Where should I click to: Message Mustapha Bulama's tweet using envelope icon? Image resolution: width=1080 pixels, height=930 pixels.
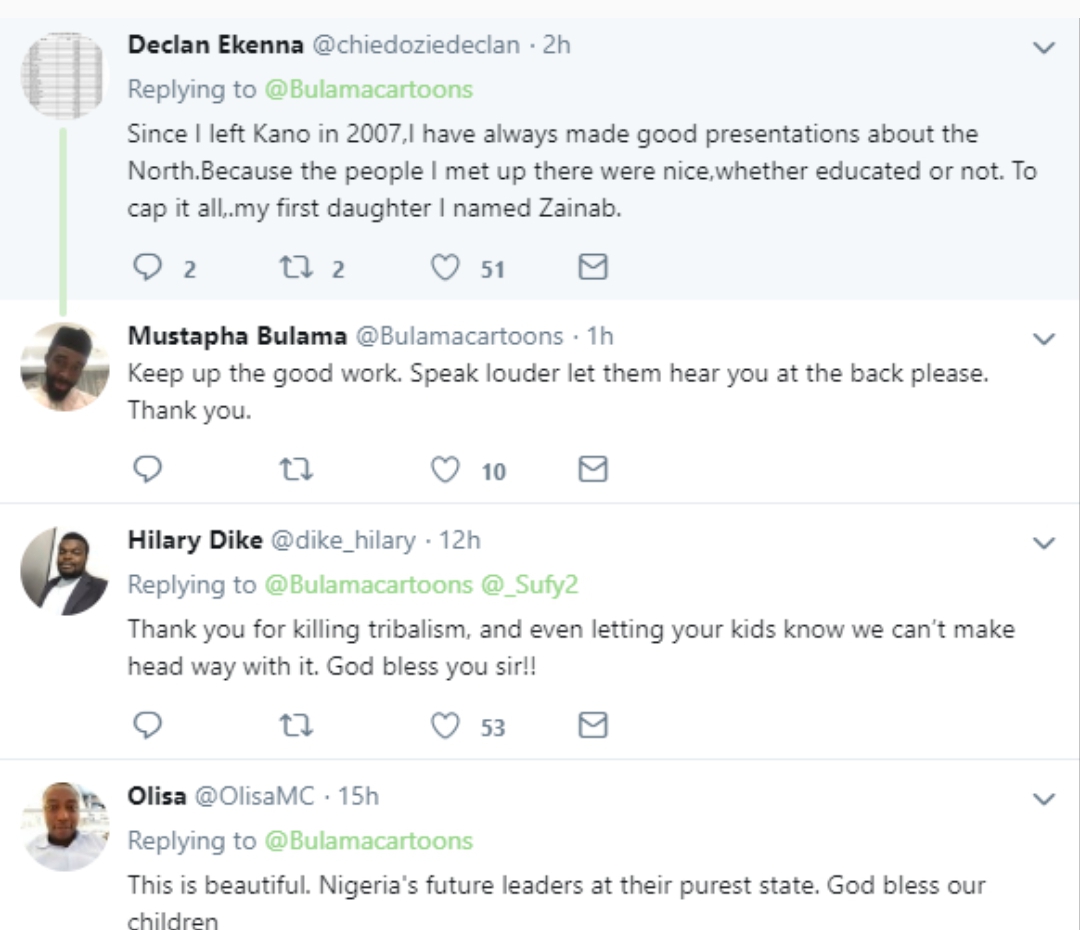pos(593,469)
